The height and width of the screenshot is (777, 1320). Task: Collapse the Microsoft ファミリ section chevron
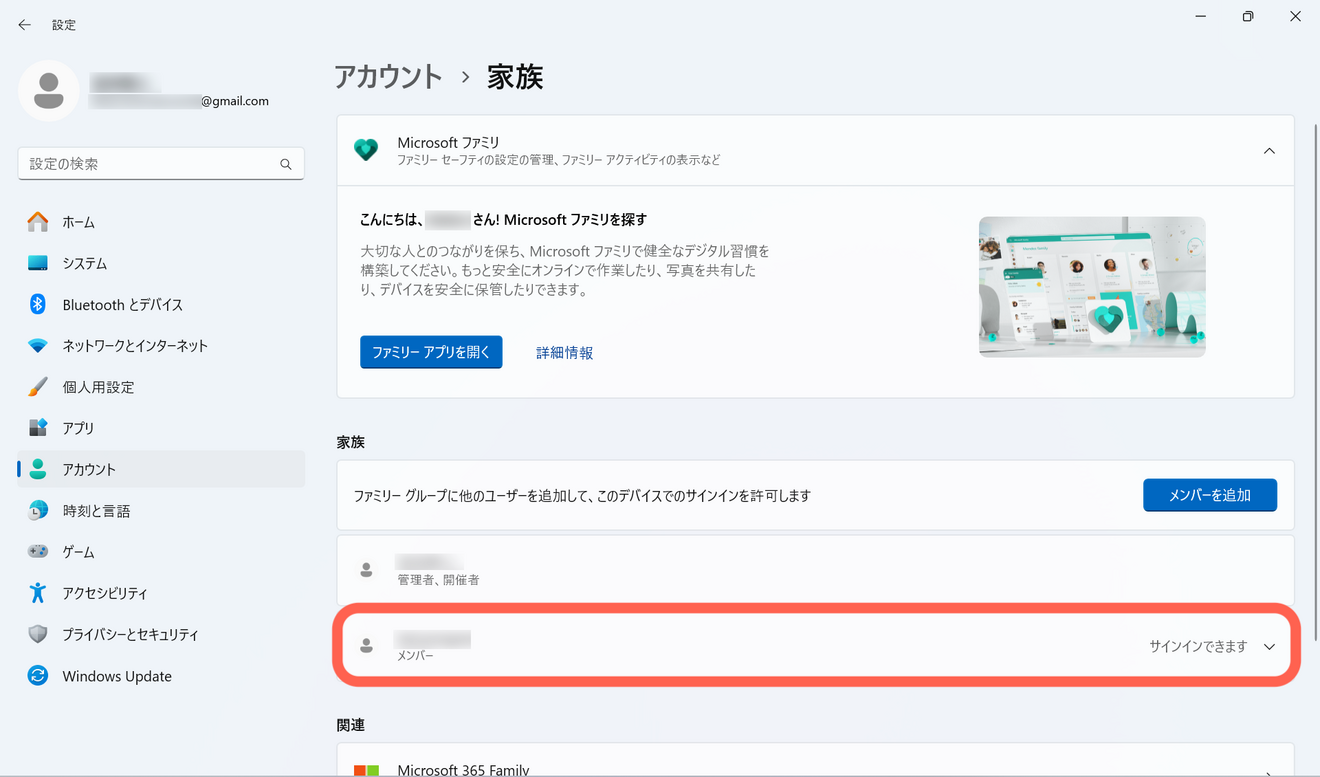point(1269,151)
